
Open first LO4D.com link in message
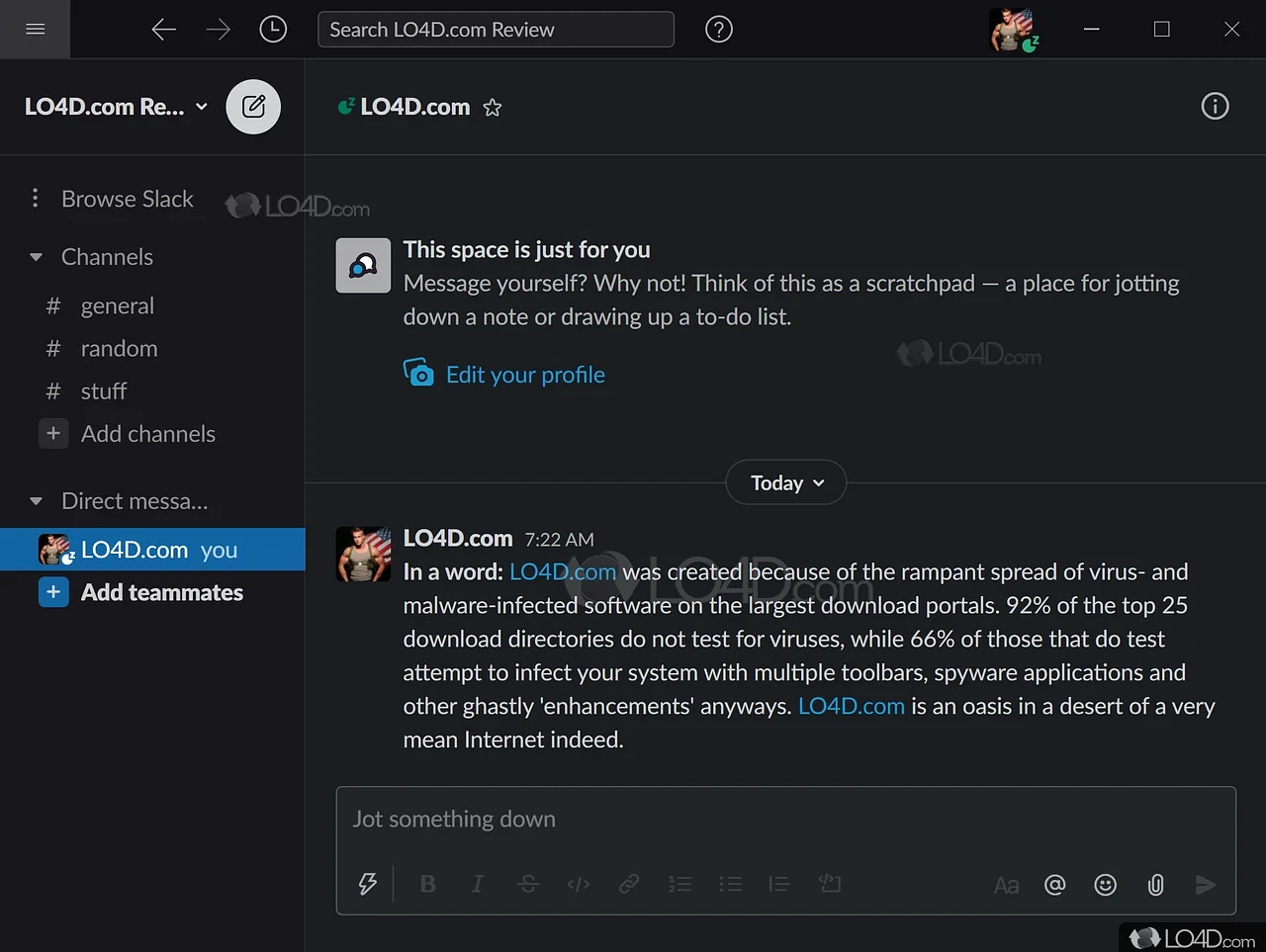[x=563, y=571]
